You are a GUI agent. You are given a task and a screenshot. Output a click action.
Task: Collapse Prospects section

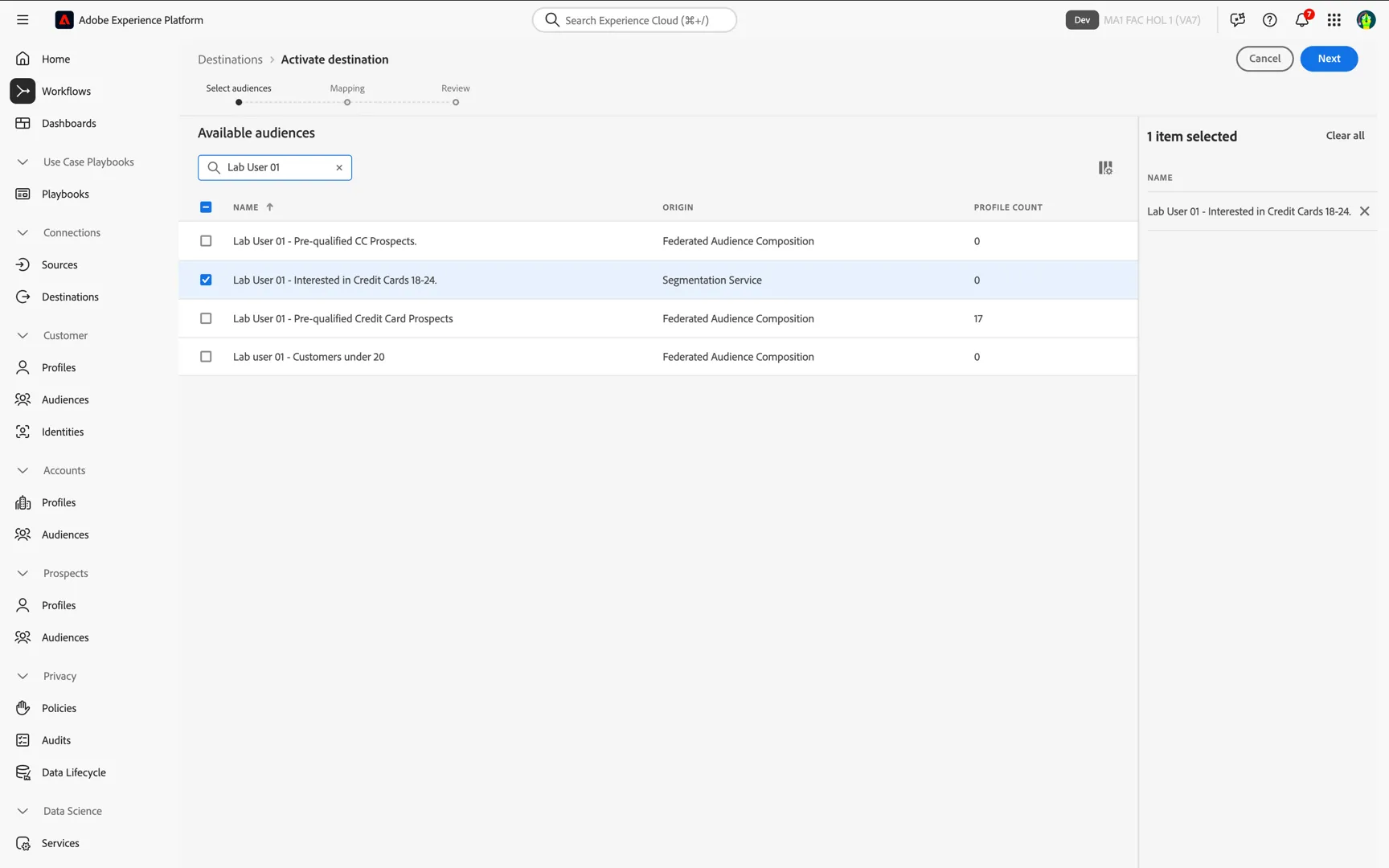pos(23,573)
